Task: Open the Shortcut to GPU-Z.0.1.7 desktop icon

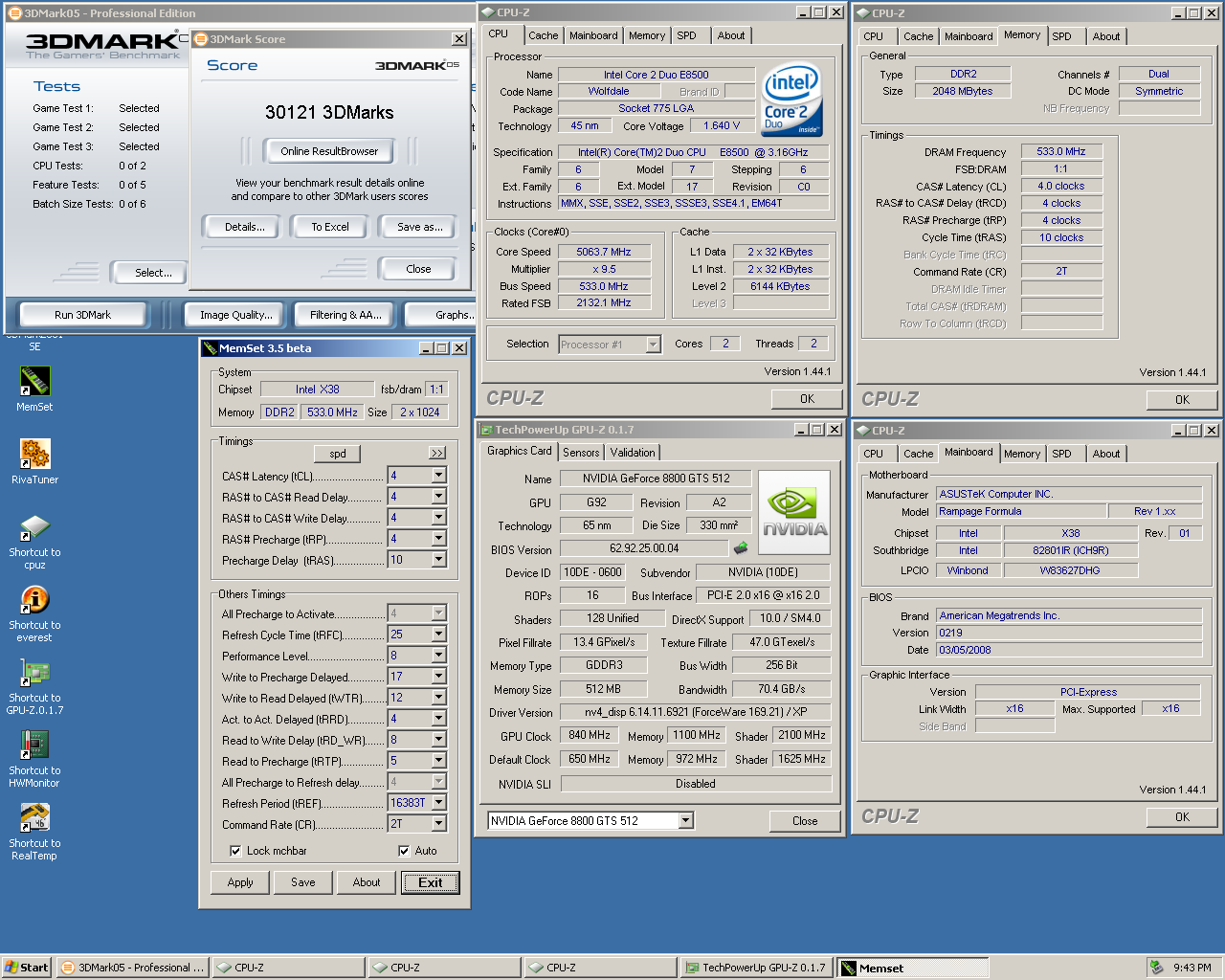Action: 34,673
